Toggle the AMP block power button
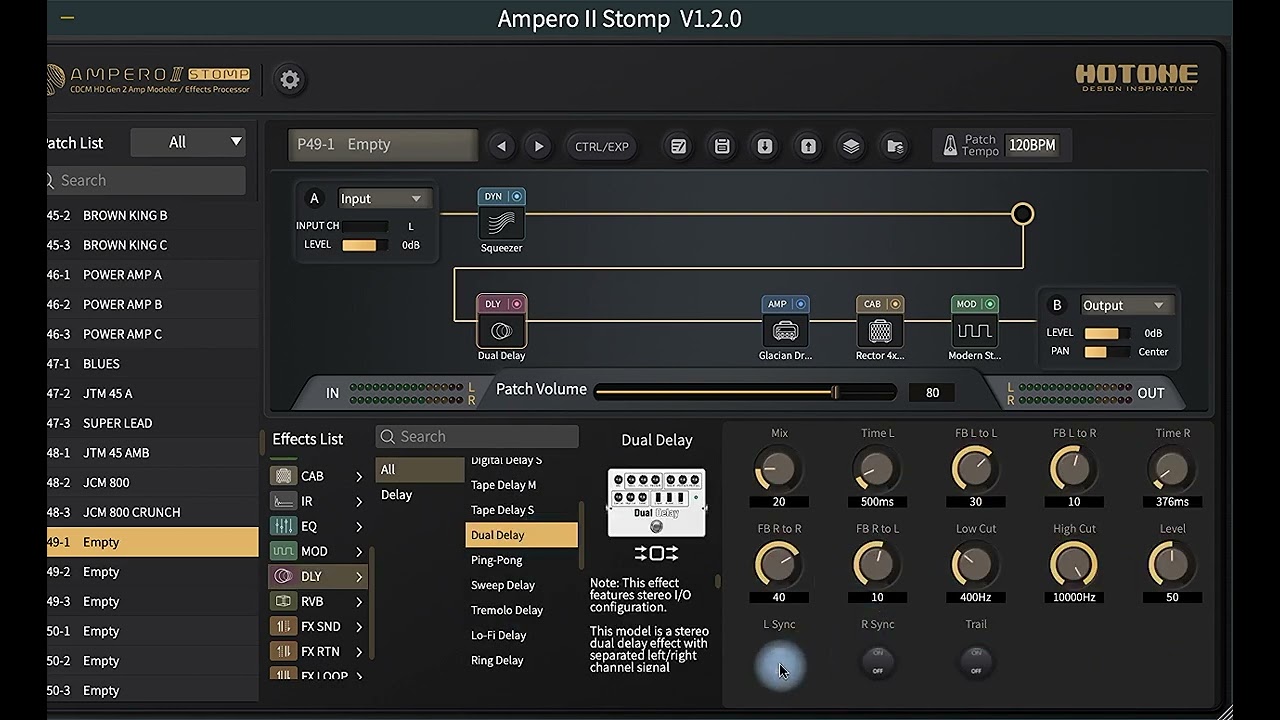This screenshot has height=720, width=1280. (x=800, y=304)
